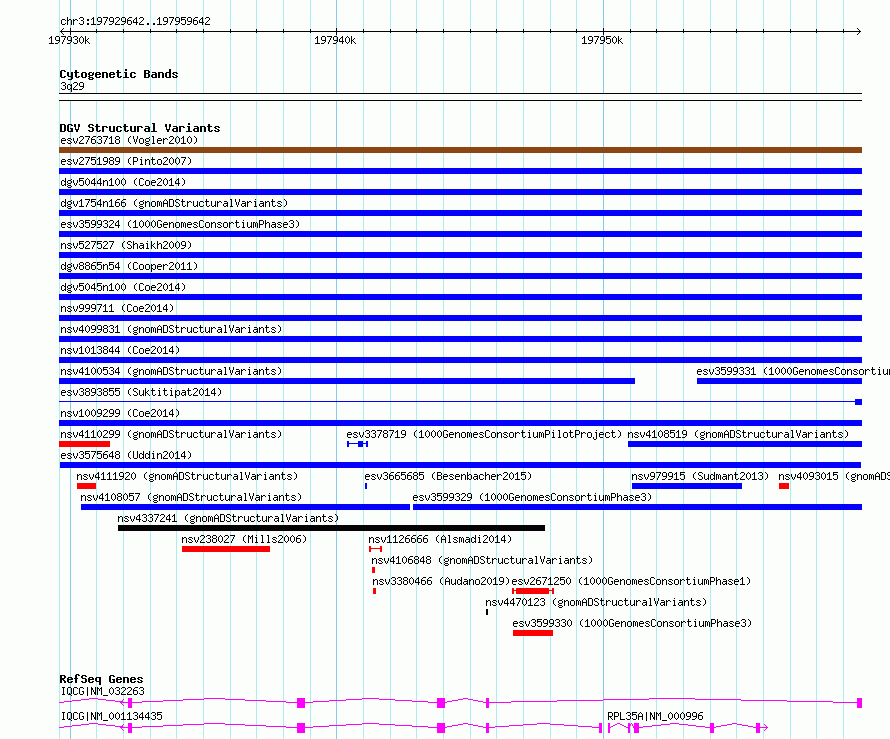890x739 pixels.
Task: Select nsv999711 (Coe2014) label
Action: 117,308
